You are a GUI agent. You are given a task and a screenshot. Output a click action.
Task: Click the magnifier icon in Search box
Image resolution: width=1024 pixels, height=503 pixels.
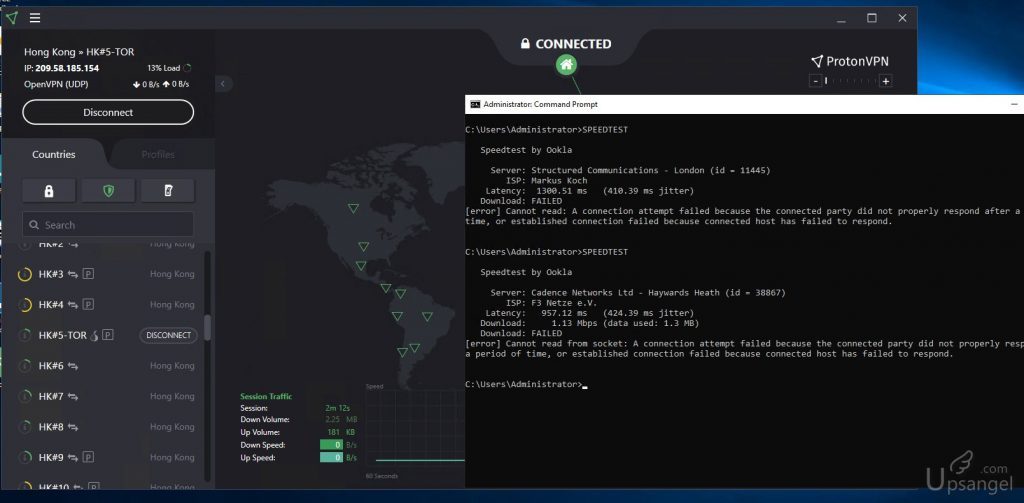point(35,225)
